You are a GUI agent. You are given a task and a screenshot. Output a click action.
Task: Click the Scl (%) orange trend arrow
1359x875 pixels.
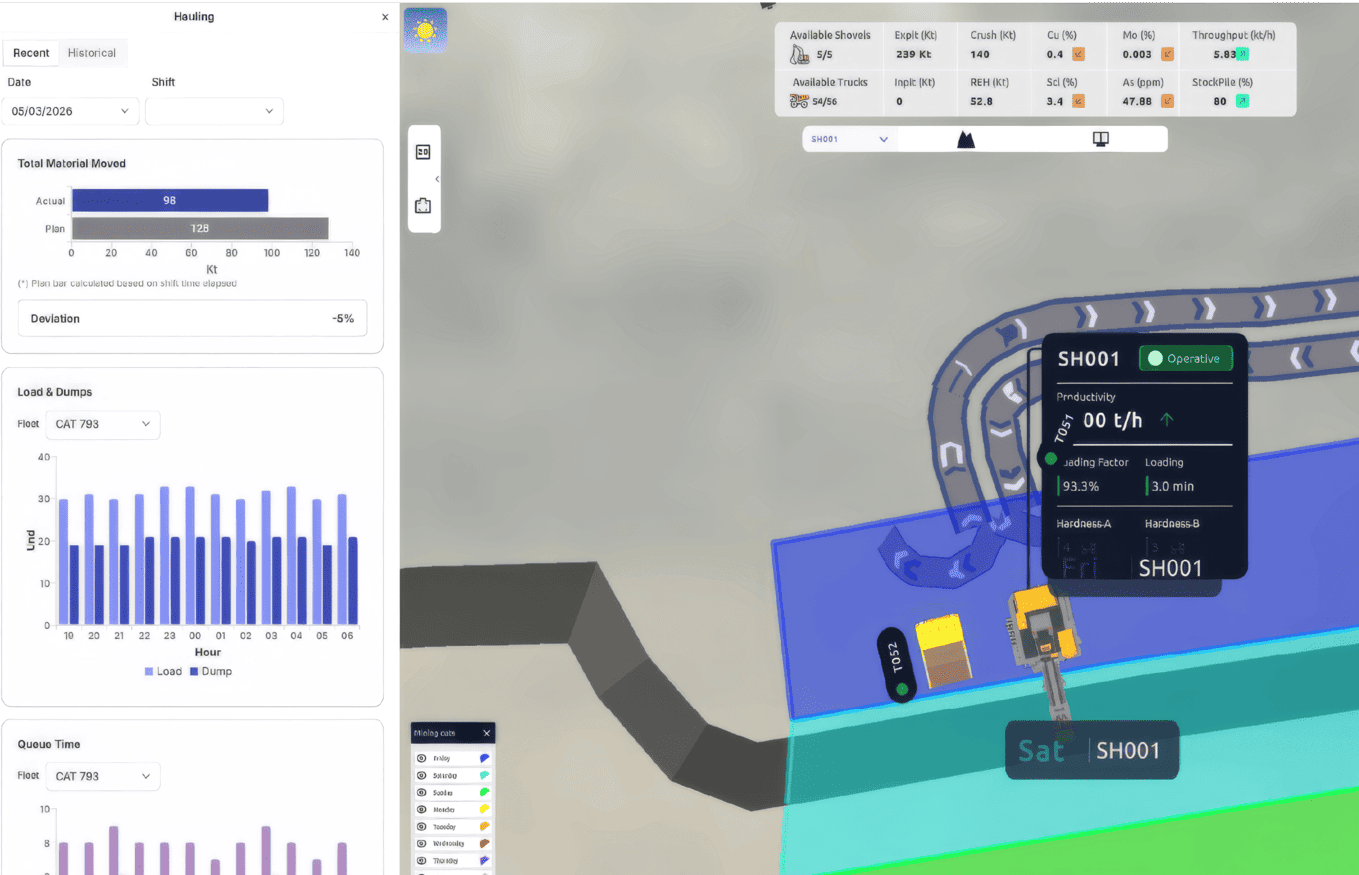(1079, 101)
